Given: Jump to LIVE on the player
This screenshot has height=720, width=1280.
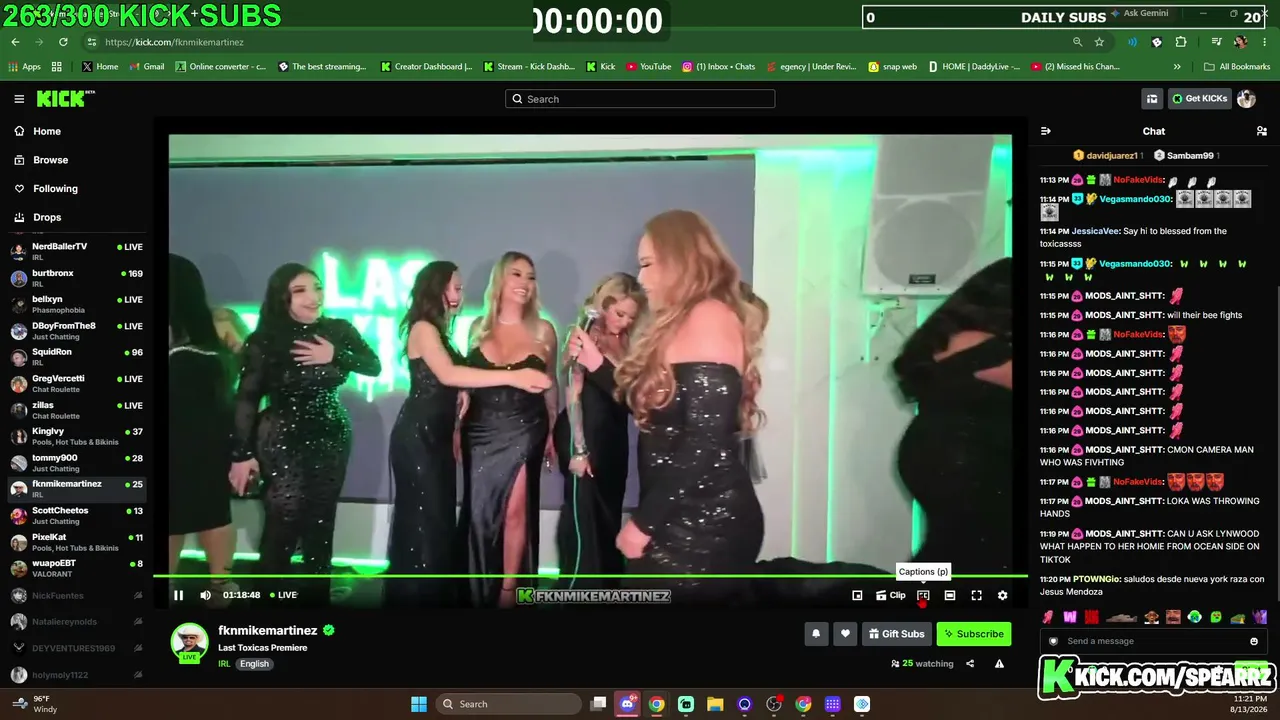Looking at the screenshot, I should coord(282,595).
